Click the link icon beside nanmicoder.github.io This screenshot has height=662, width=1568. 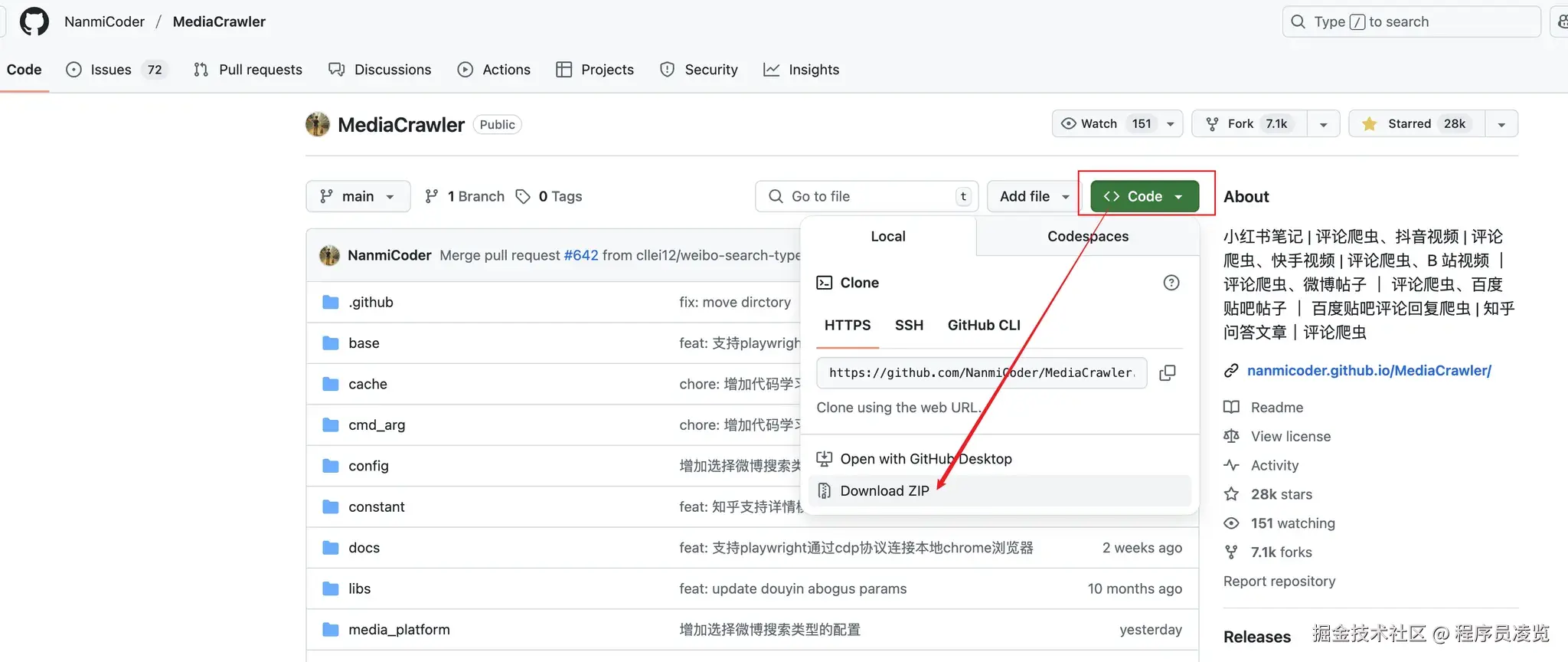pos(1231,371)
